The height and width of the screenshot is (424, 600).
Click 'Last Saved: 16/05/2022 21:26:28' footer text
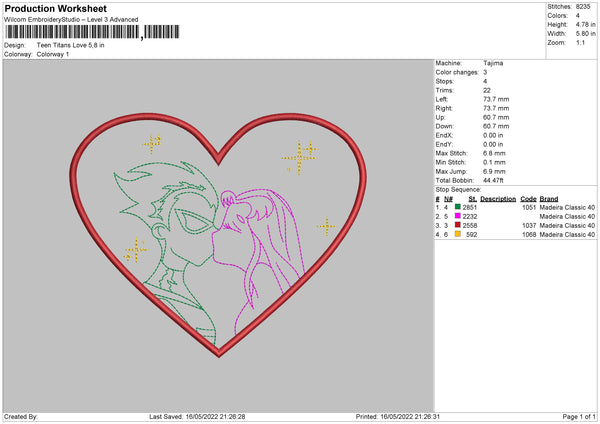[197, 416]
